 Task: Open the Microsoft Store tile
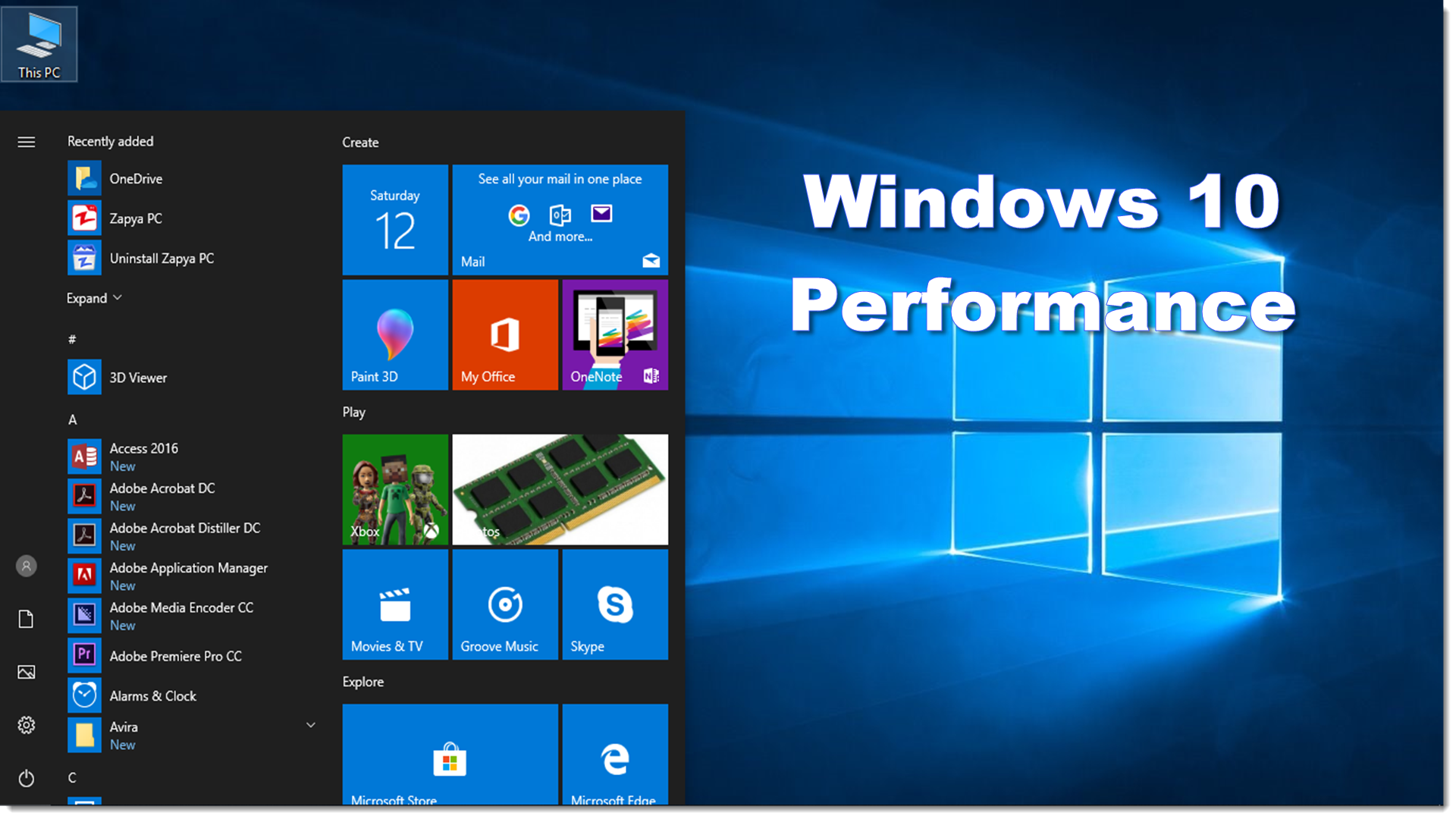pyautogui.click(x=450, y=755)
